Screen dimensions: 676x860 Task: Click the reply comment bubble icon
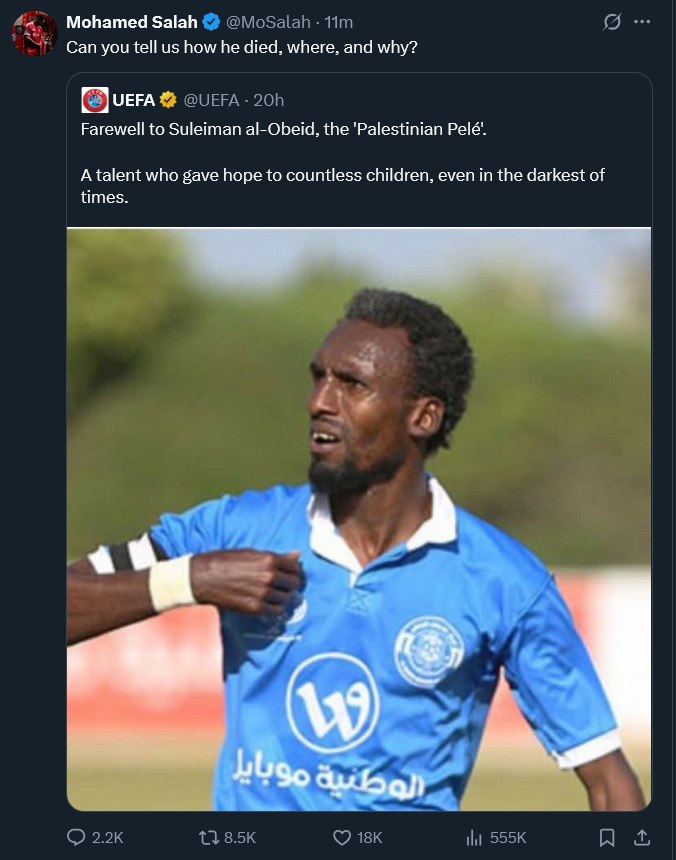pos(76,837)
